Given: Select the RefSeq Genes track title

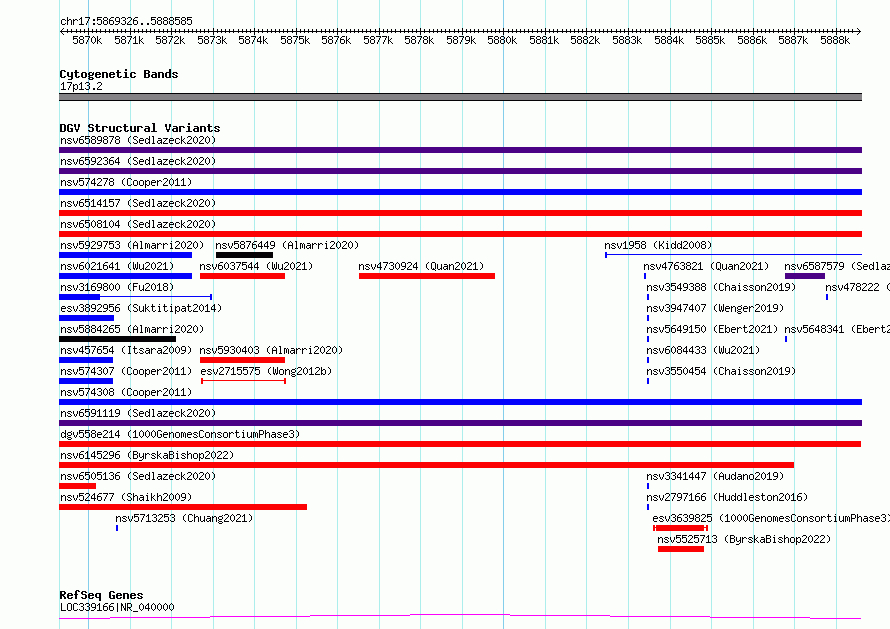Looking at the screenshot, I should [101, 596].
